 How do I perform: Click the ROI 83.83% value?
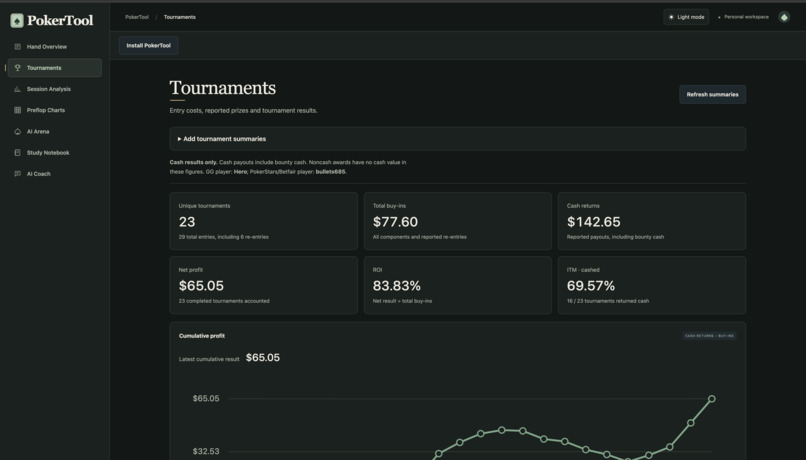click(396, 286)
